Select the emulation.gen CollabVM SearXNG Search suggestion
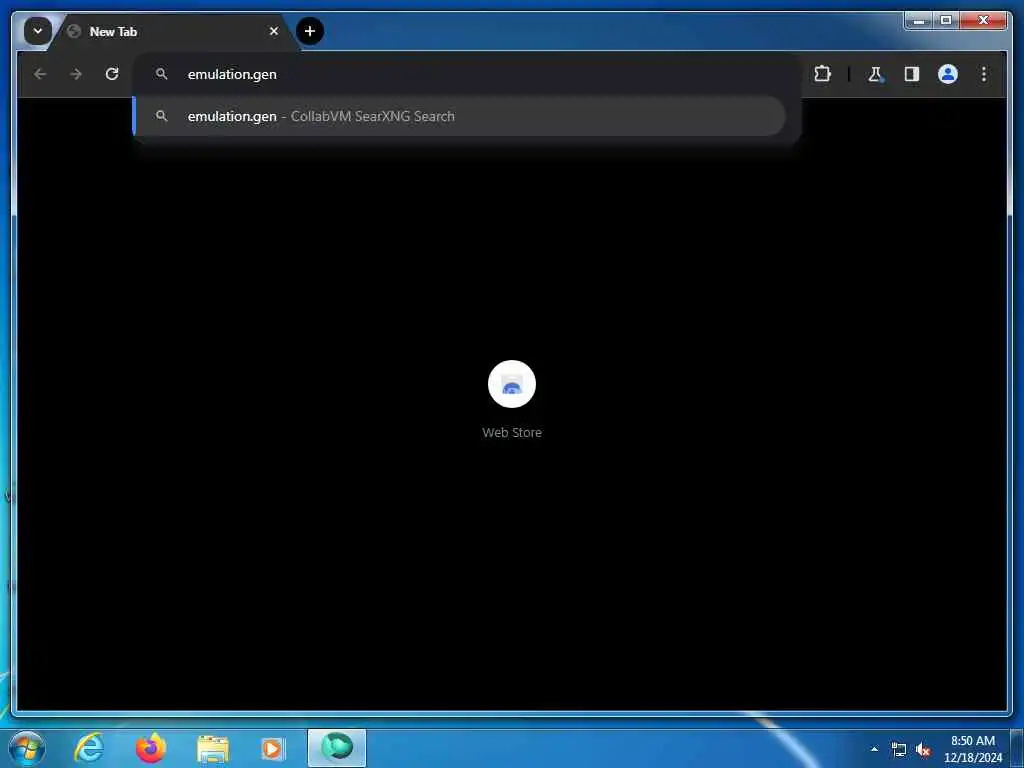The height and width of the screenshot is (768, 1024). 459,116
